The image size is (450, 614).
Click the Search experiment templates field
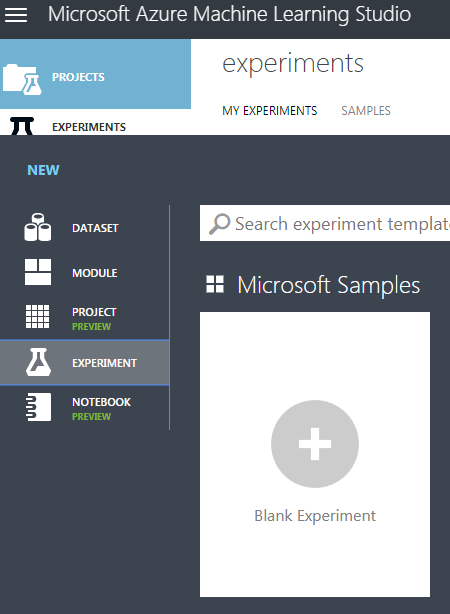point(325,223)
